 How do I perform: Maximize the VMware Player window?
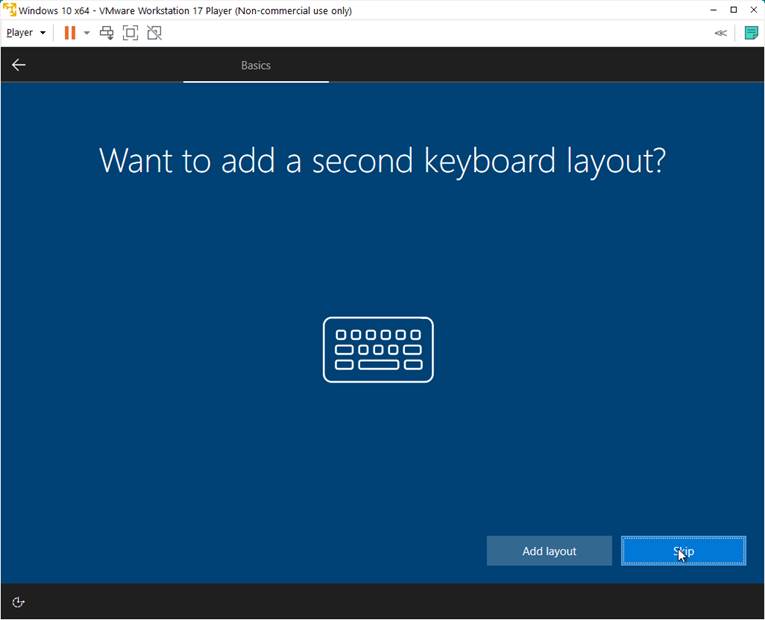tap(733, 10)
